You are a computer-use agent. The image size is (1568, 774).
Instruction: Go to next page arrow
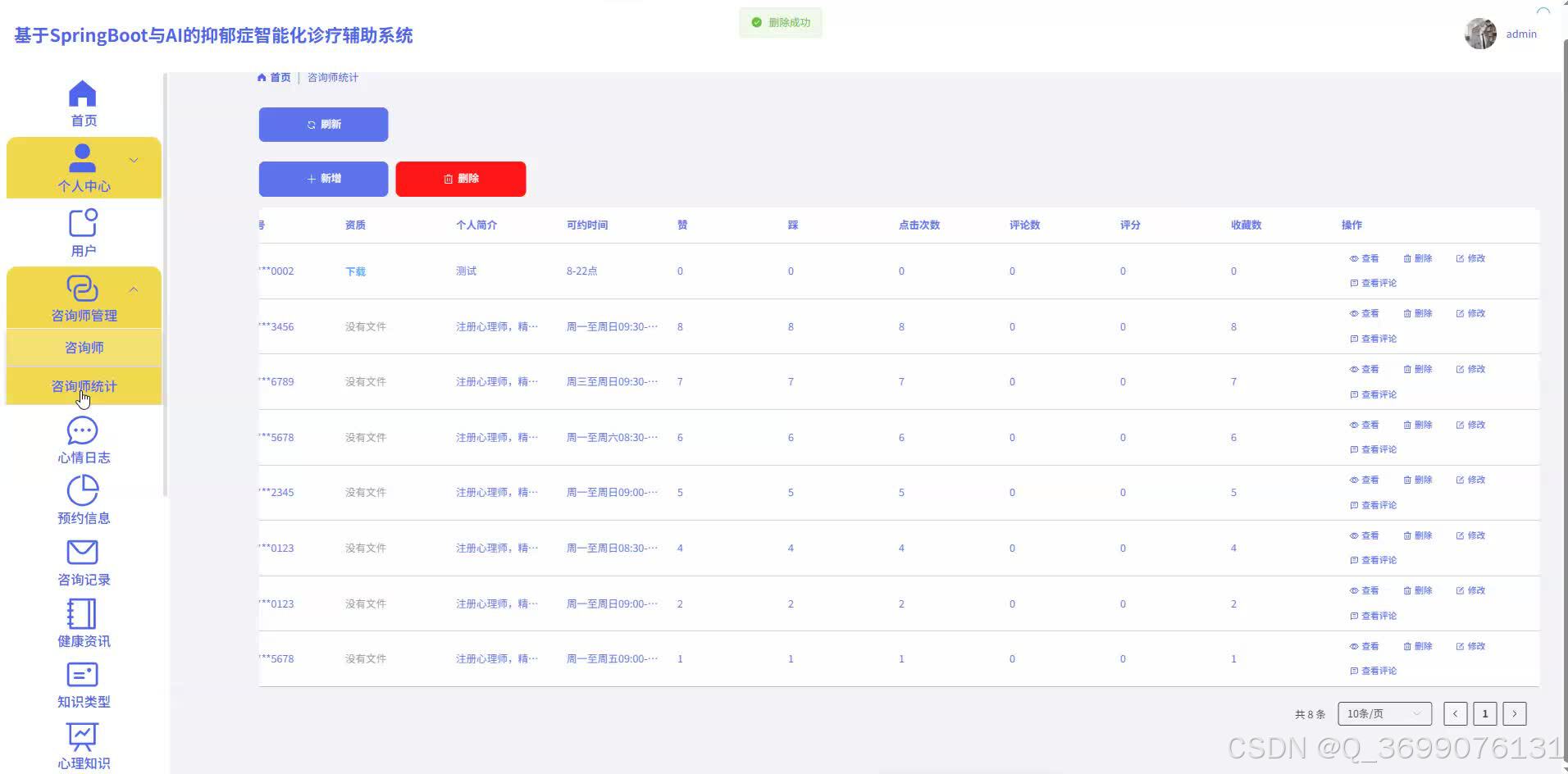[x=1515, y=713]
